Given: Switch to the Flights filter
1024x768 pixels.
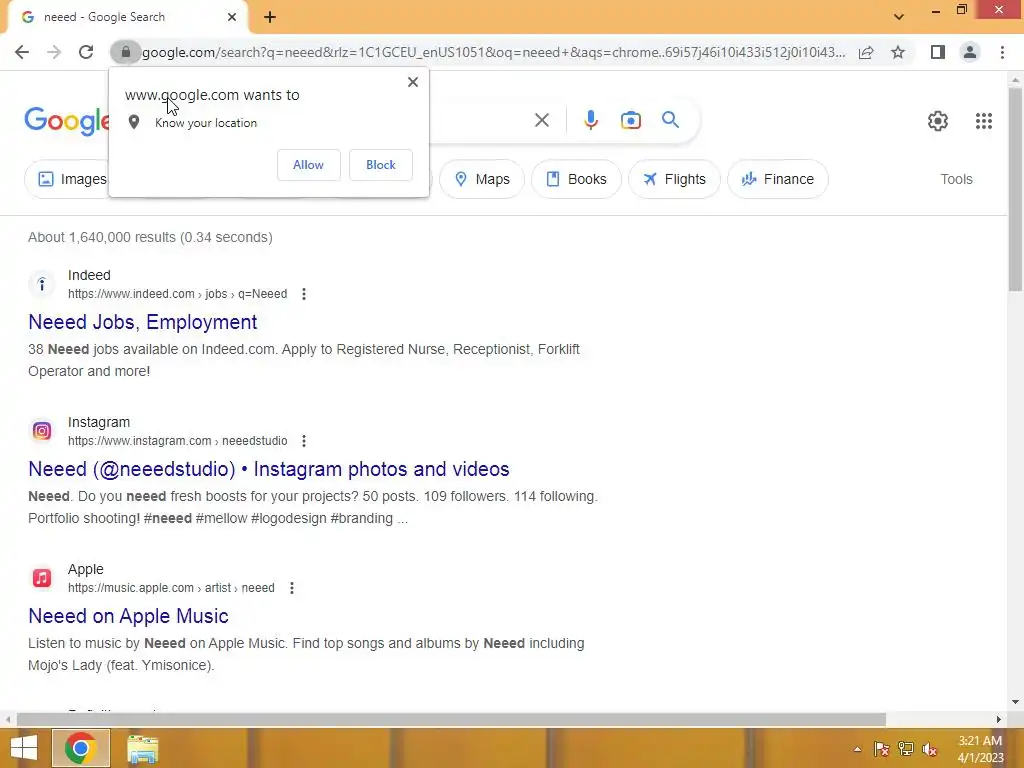Looking at the screenshot, I should (674, 179).
